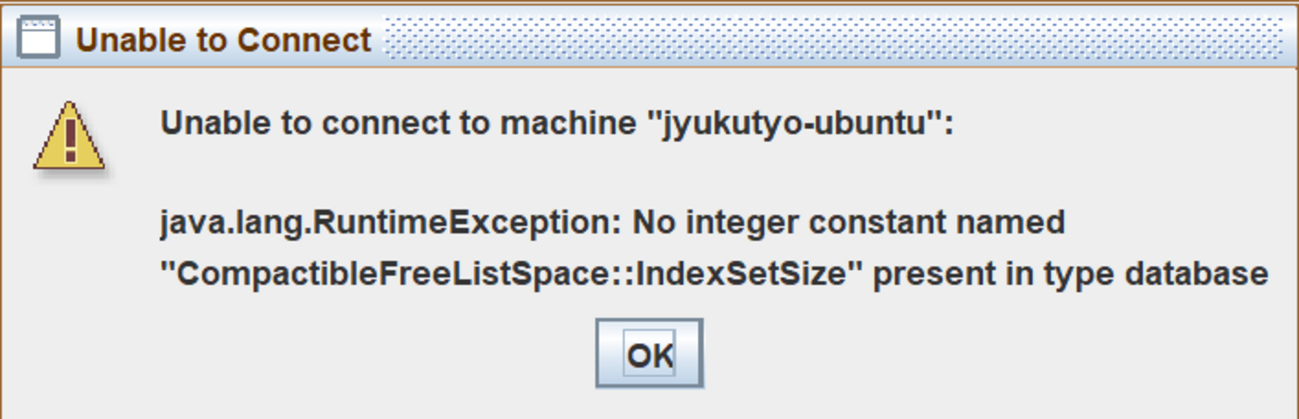Click the "CompactibleFreeListSpace::IndexSetSize" constant name
This screenshot has height=419, width=1299.
point(512,273)
